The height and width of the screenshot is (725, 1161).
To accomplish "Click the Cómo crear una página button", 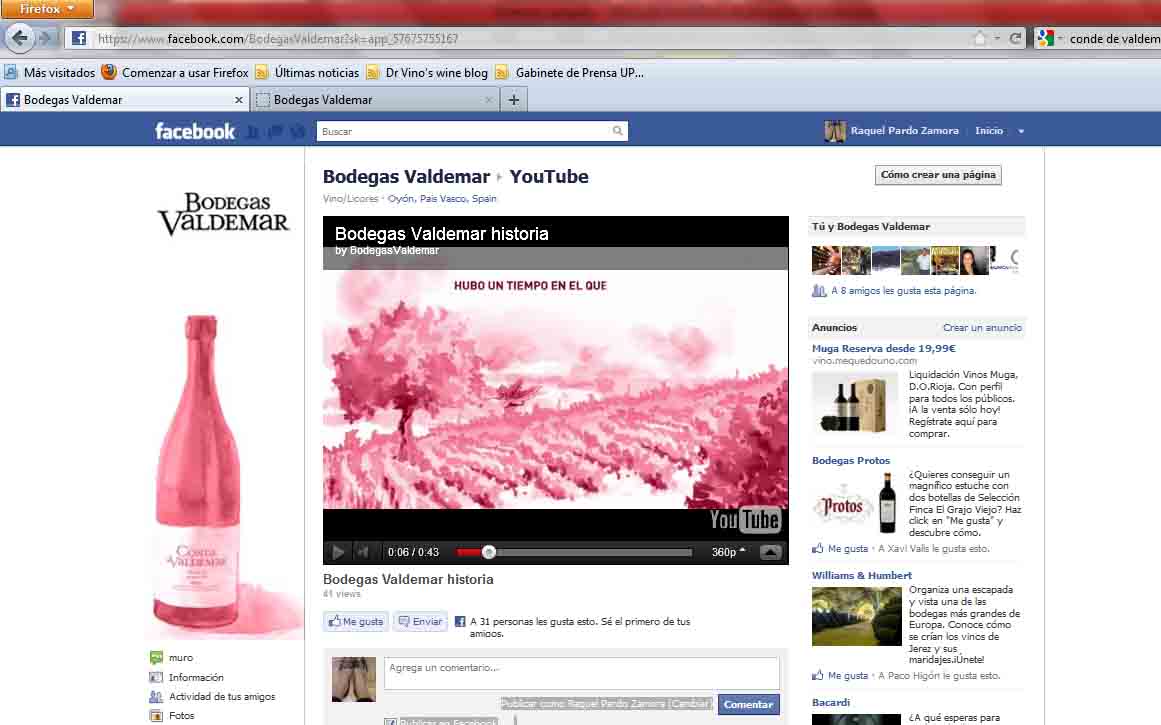I will [x=938, y=175].
